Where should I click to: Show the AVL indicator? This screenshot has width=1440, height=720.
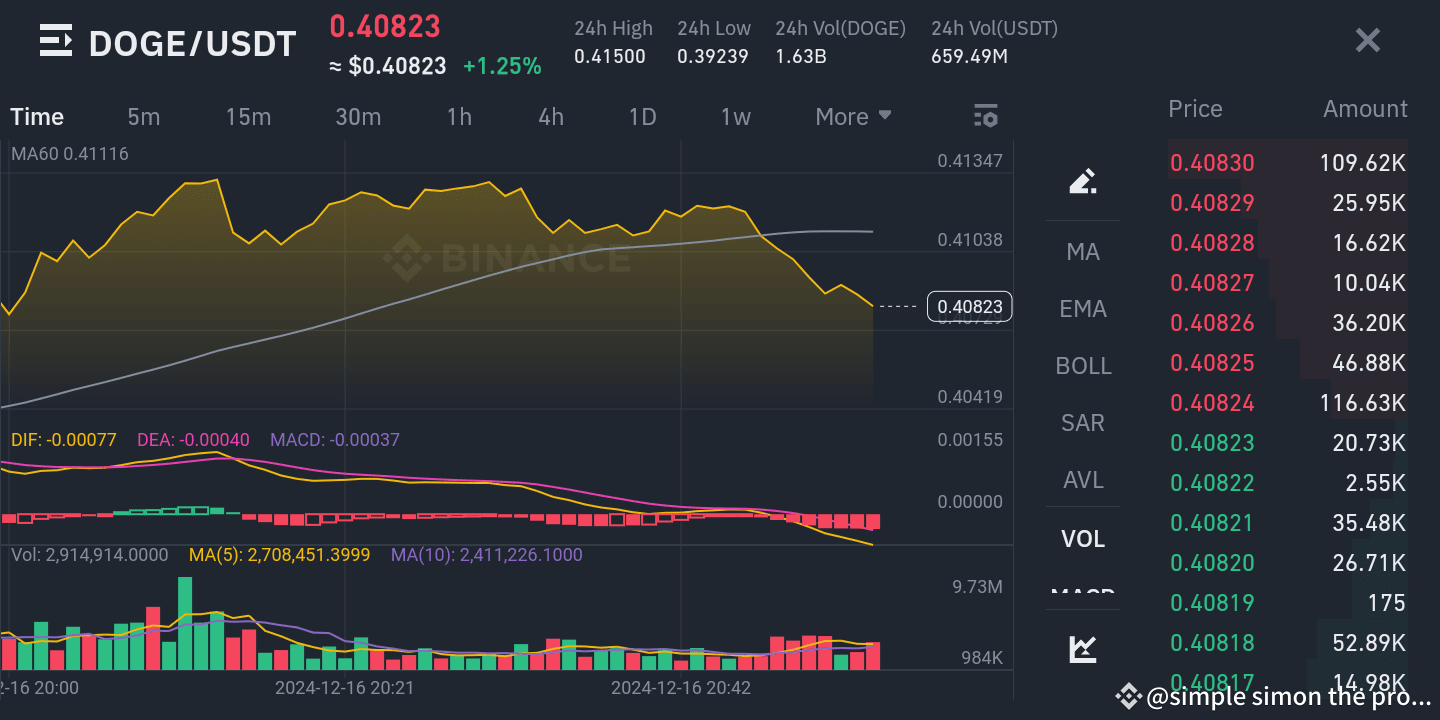(x=1083, y=479)
